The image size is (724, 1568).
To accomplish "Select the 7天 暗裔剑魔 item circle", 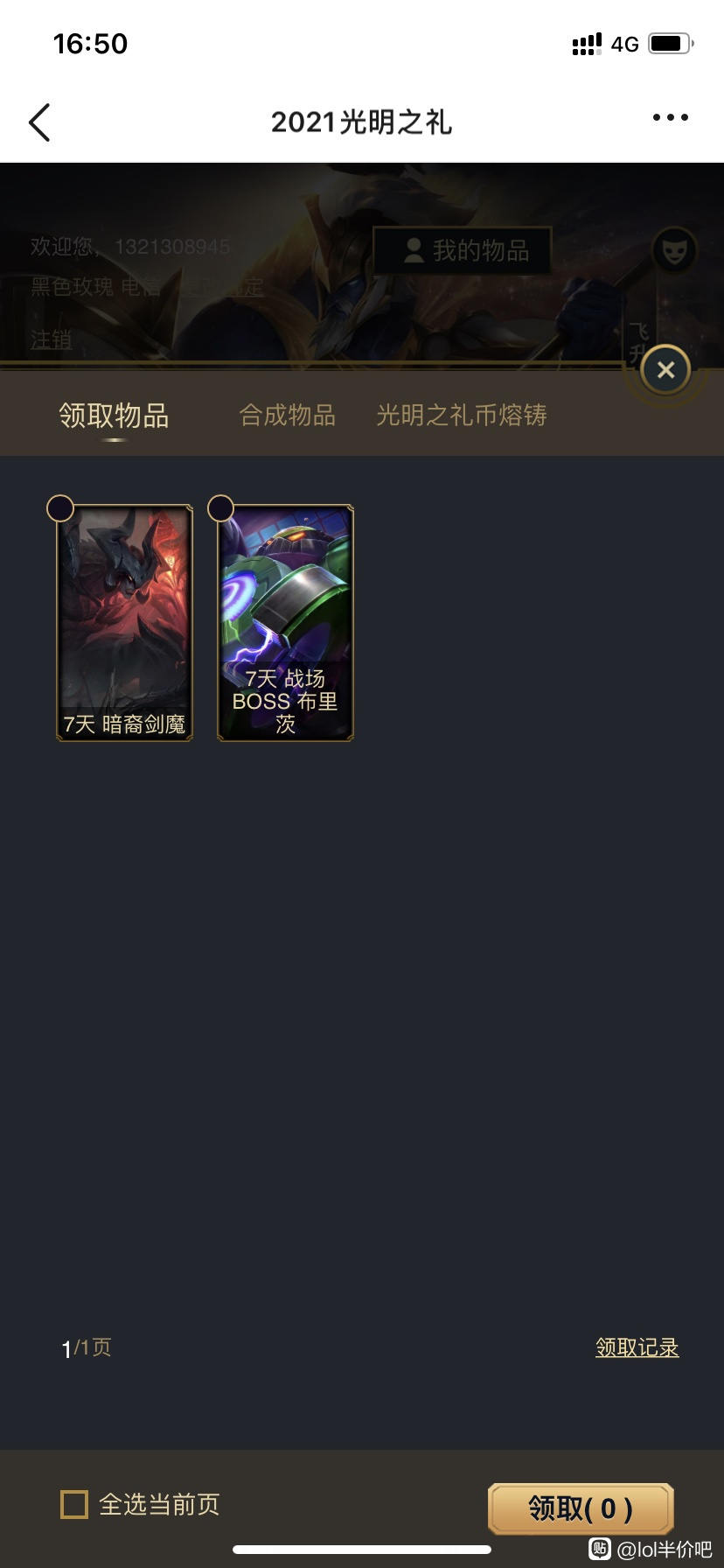I will [60, 508].
